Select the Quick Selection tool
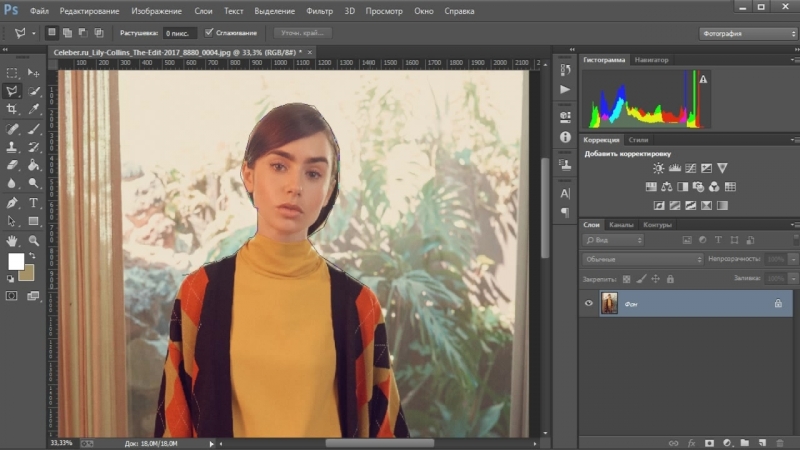 coord(34,91)
